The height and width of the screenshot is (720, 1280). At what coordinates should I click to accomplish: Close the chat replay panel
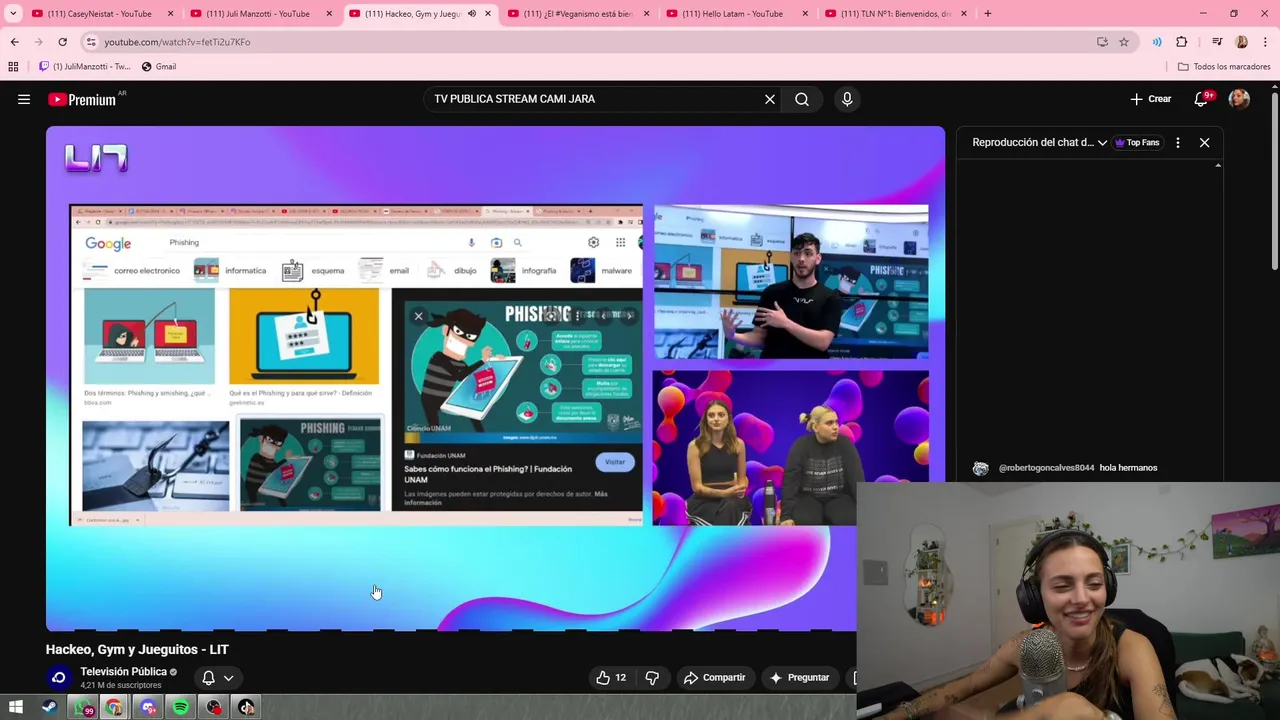coord(1204,143)
